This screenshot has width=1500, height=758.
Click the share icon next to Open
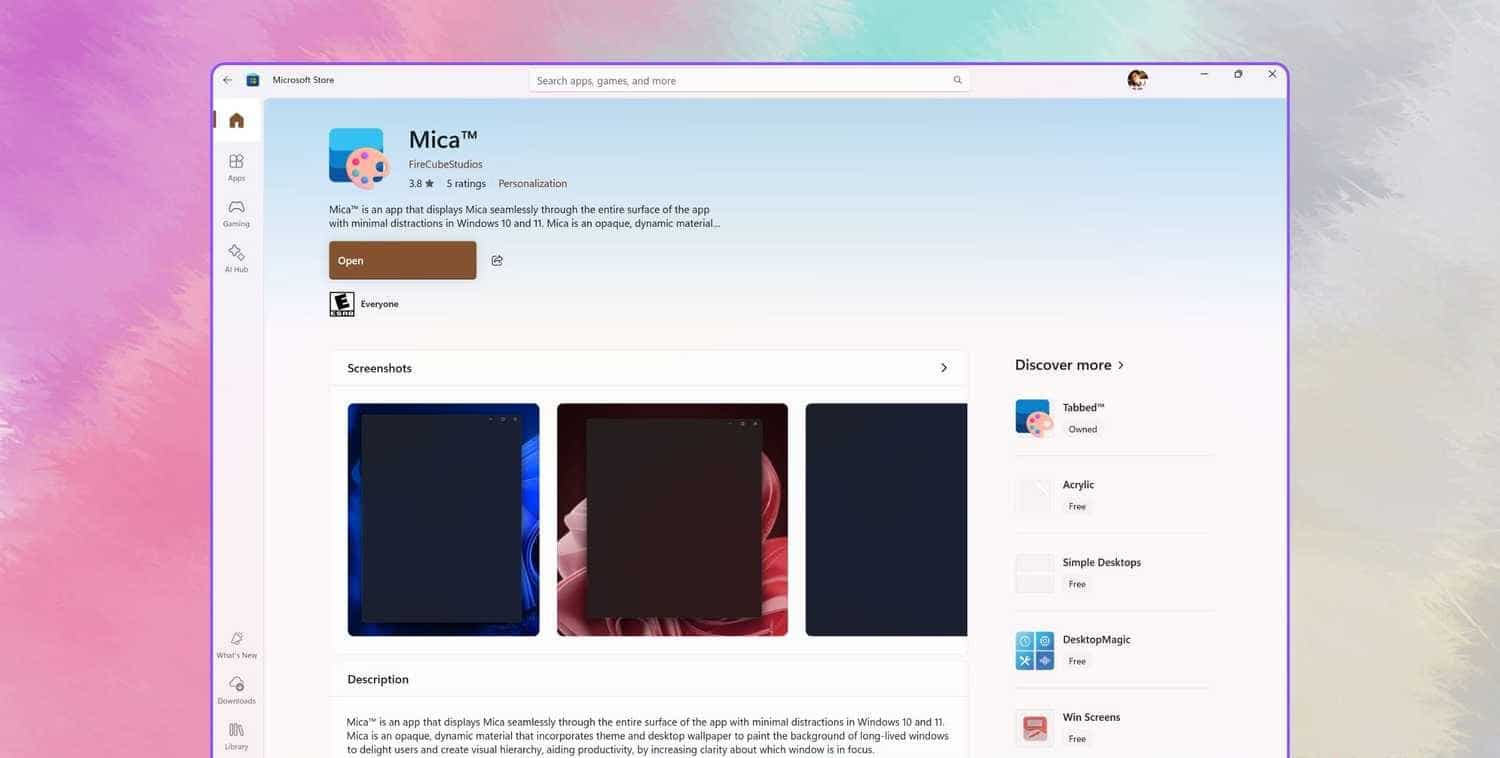point(497,260)
